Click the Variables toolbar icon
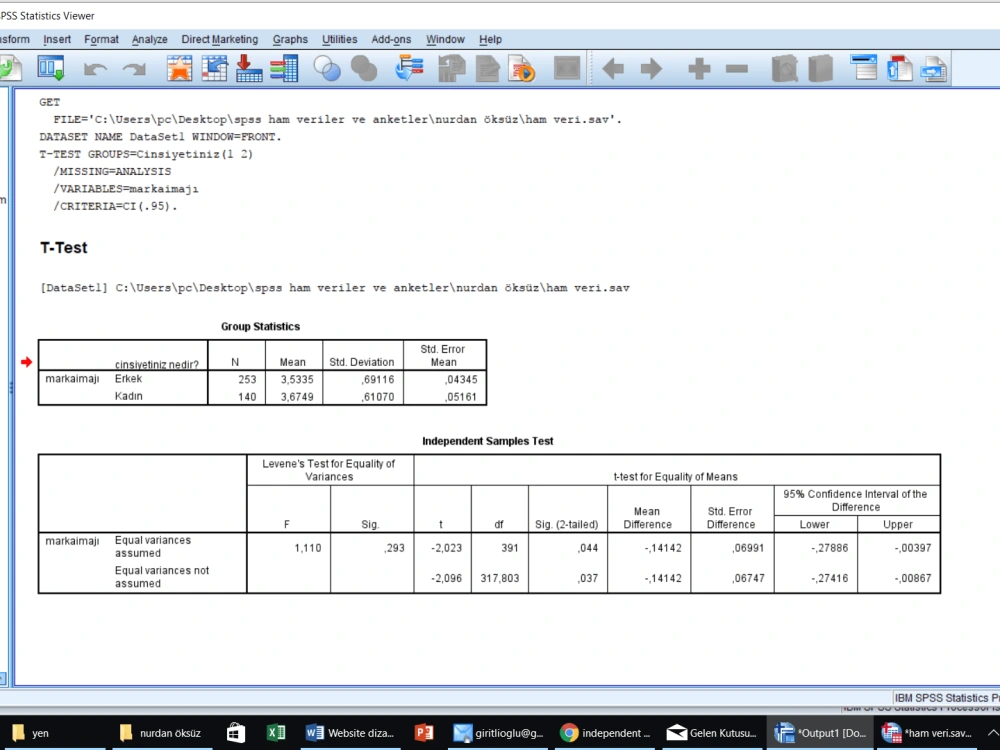This screenshot has height=750, width=1000. point(285,68)
